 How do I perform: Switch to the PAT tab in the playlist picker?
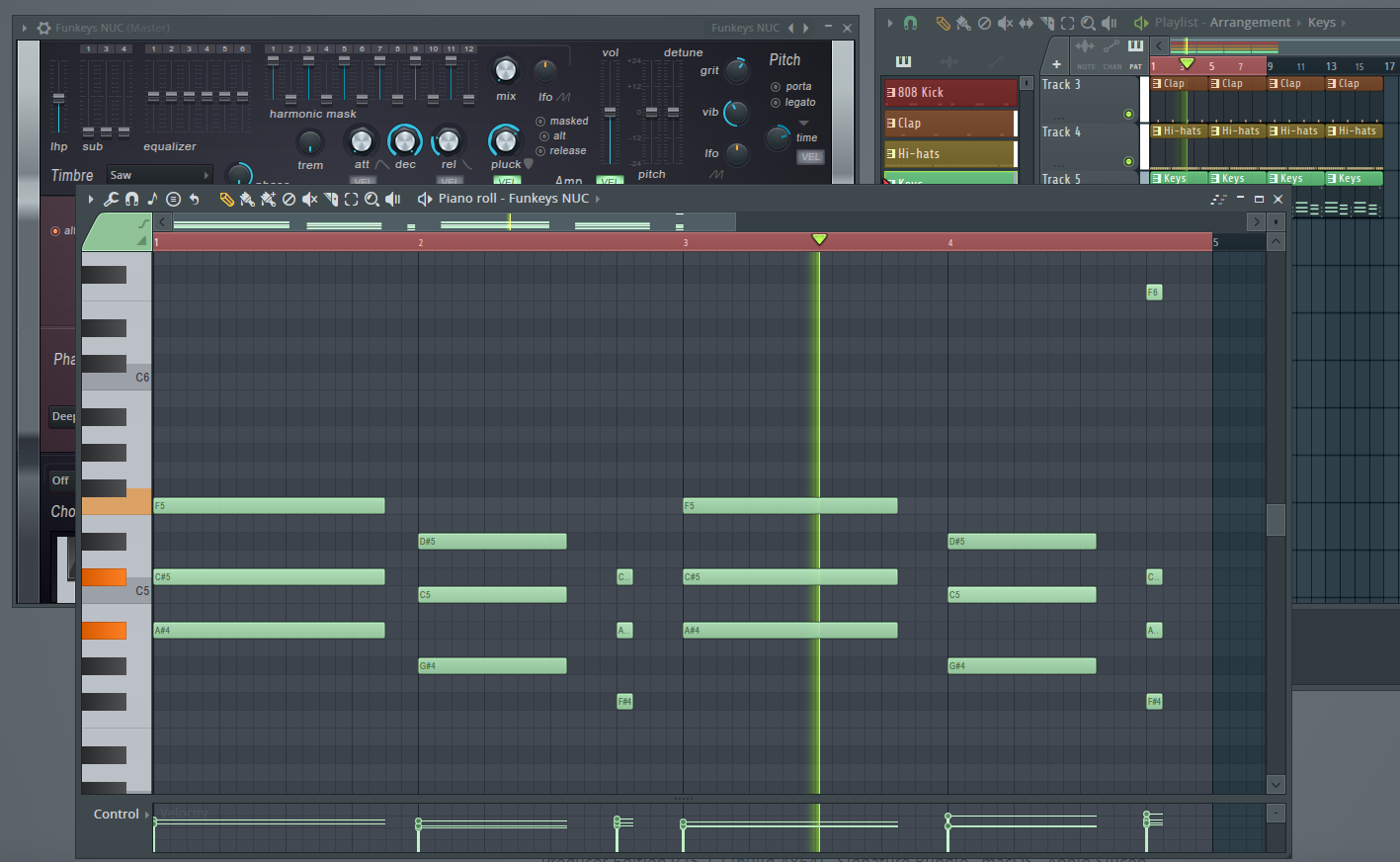click(1136, 66)
